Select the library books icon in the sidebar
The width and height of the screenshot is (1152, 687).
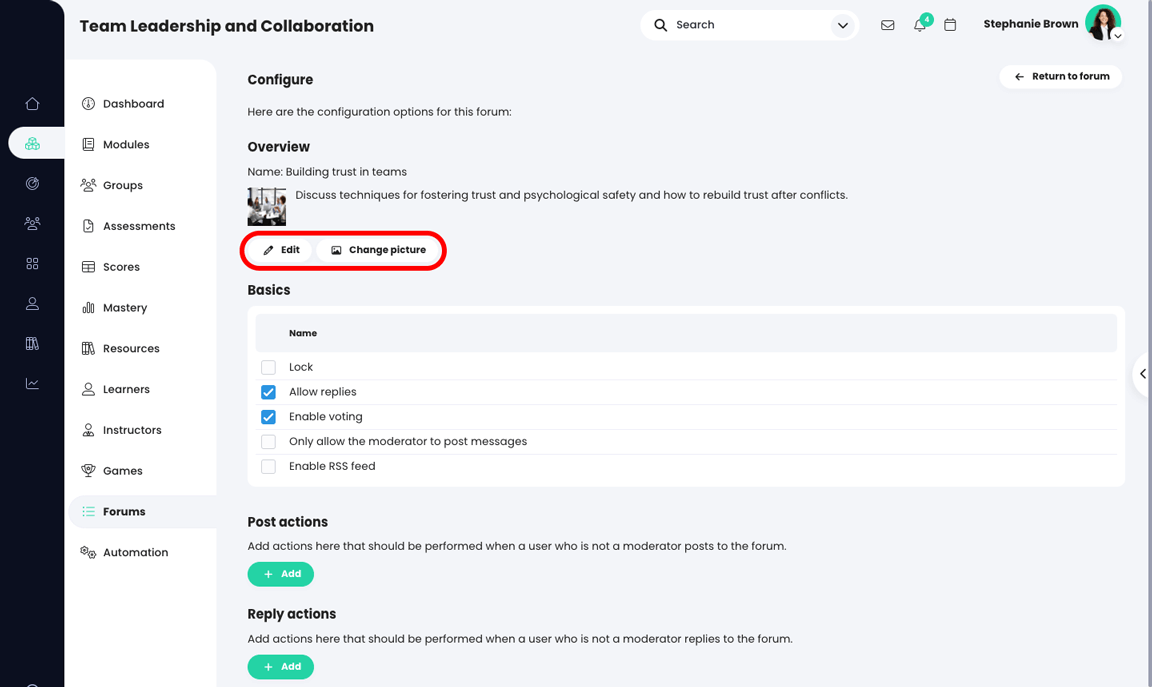click(x=31, y=343)
